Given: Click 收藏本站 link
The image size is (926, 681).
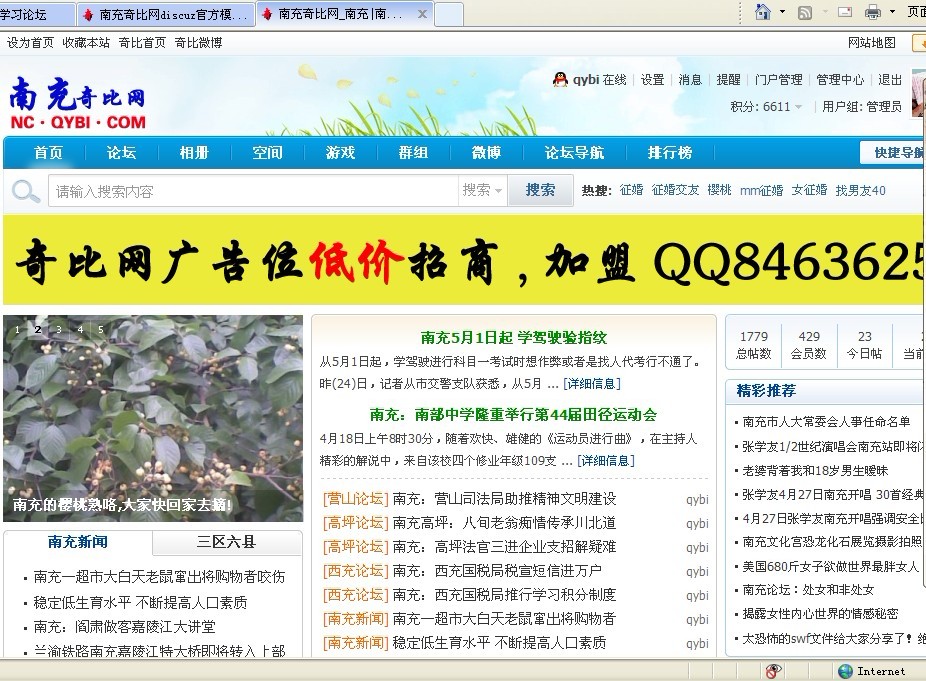Looking at the screenshot, I should tap(86, 43).
